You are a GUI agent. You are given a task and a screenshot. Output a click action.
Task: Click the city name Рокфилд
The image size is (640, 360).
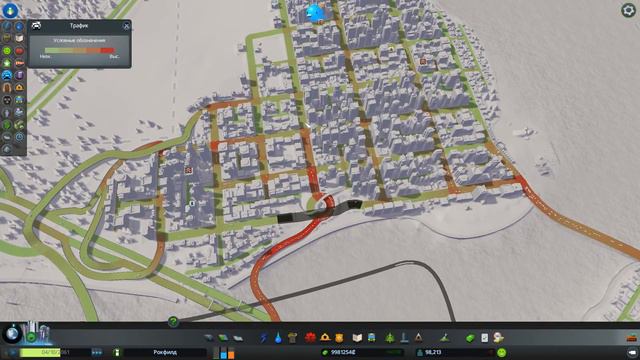(165, 352)
